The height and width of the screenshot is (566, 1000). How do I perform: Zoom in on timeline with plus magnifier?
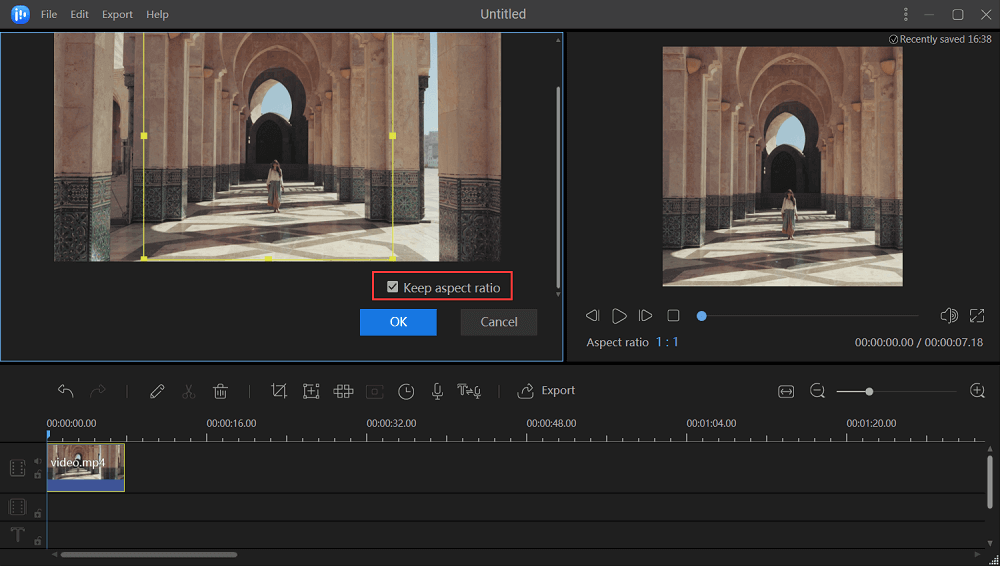[978, 391]
